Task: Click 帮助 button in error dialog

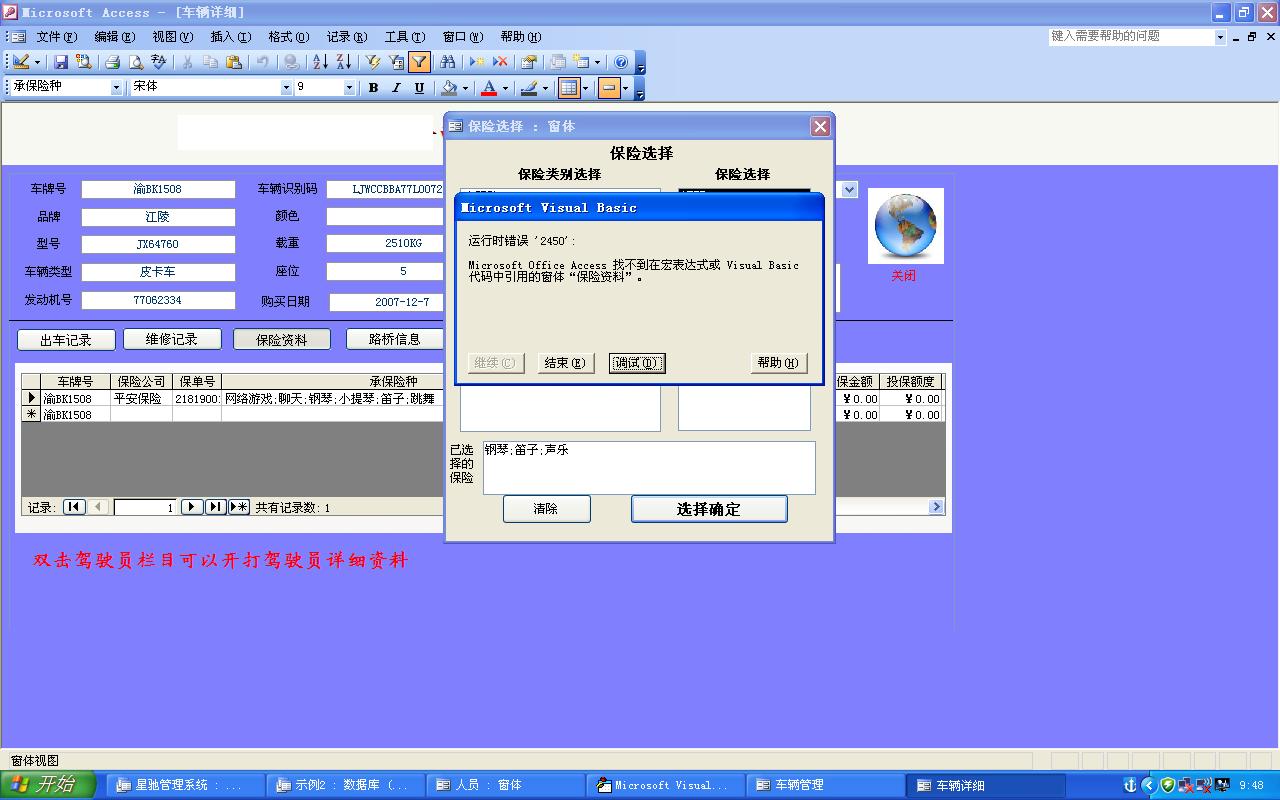Action: click(x=778, y=363)
